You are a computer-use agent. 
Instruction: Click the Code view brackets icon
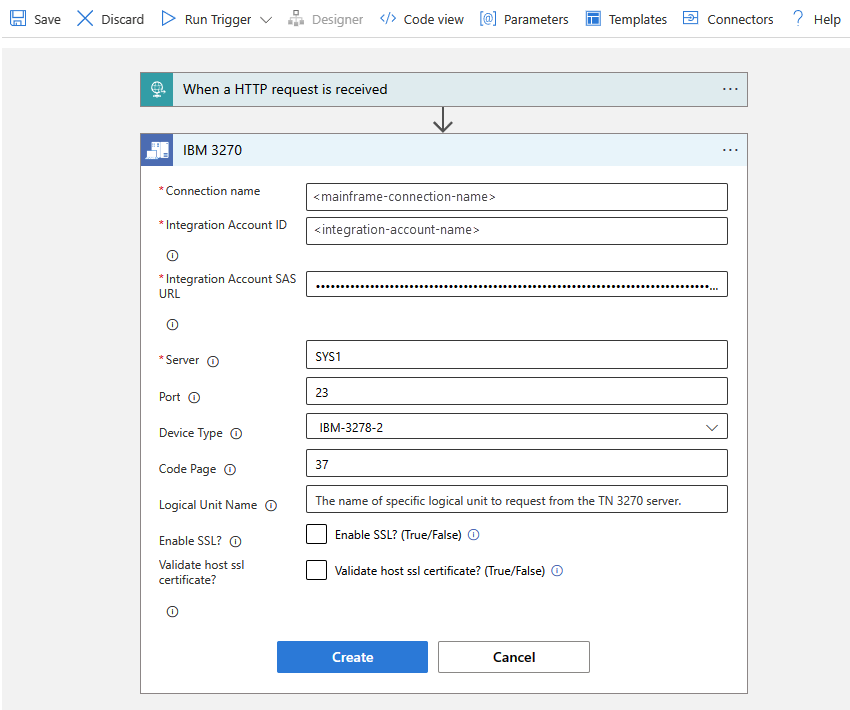[388, 19]
